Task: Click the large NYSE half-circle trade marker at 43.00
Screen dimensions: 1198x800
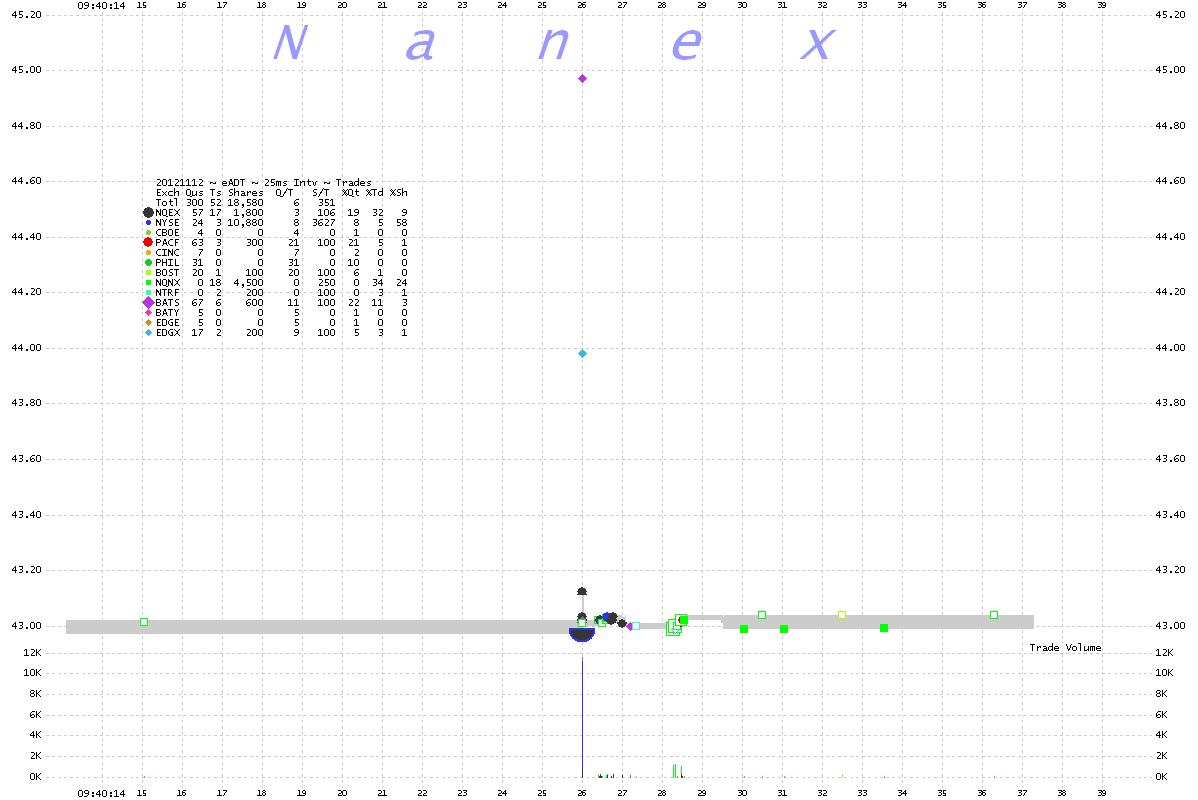Action: pyautogui.click(x=582, y=635)
